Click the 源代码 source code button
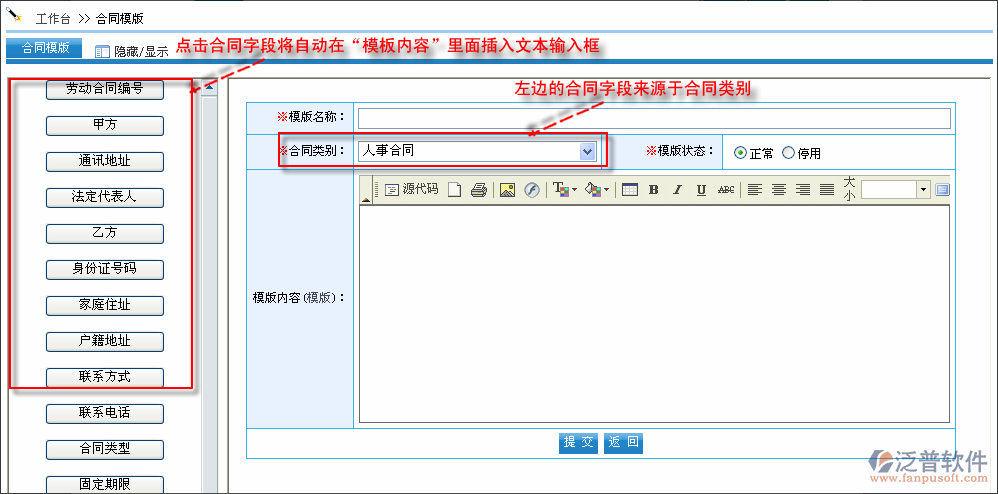998x494 pixels. pyautogui.click(x=411, y=189)
